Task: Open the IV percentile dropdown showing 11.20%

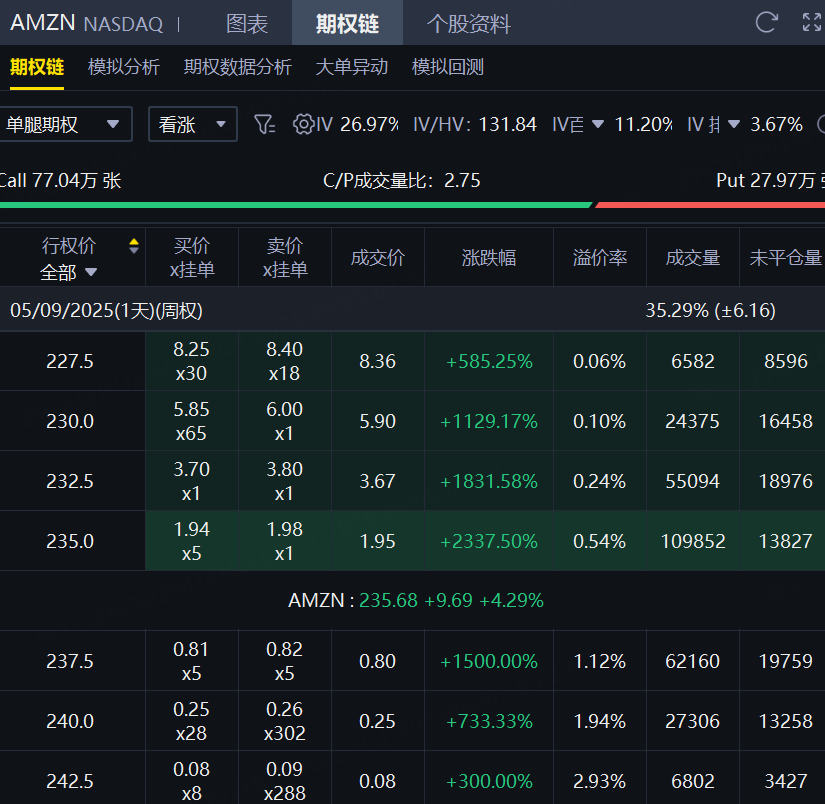Action: point(598,124)
